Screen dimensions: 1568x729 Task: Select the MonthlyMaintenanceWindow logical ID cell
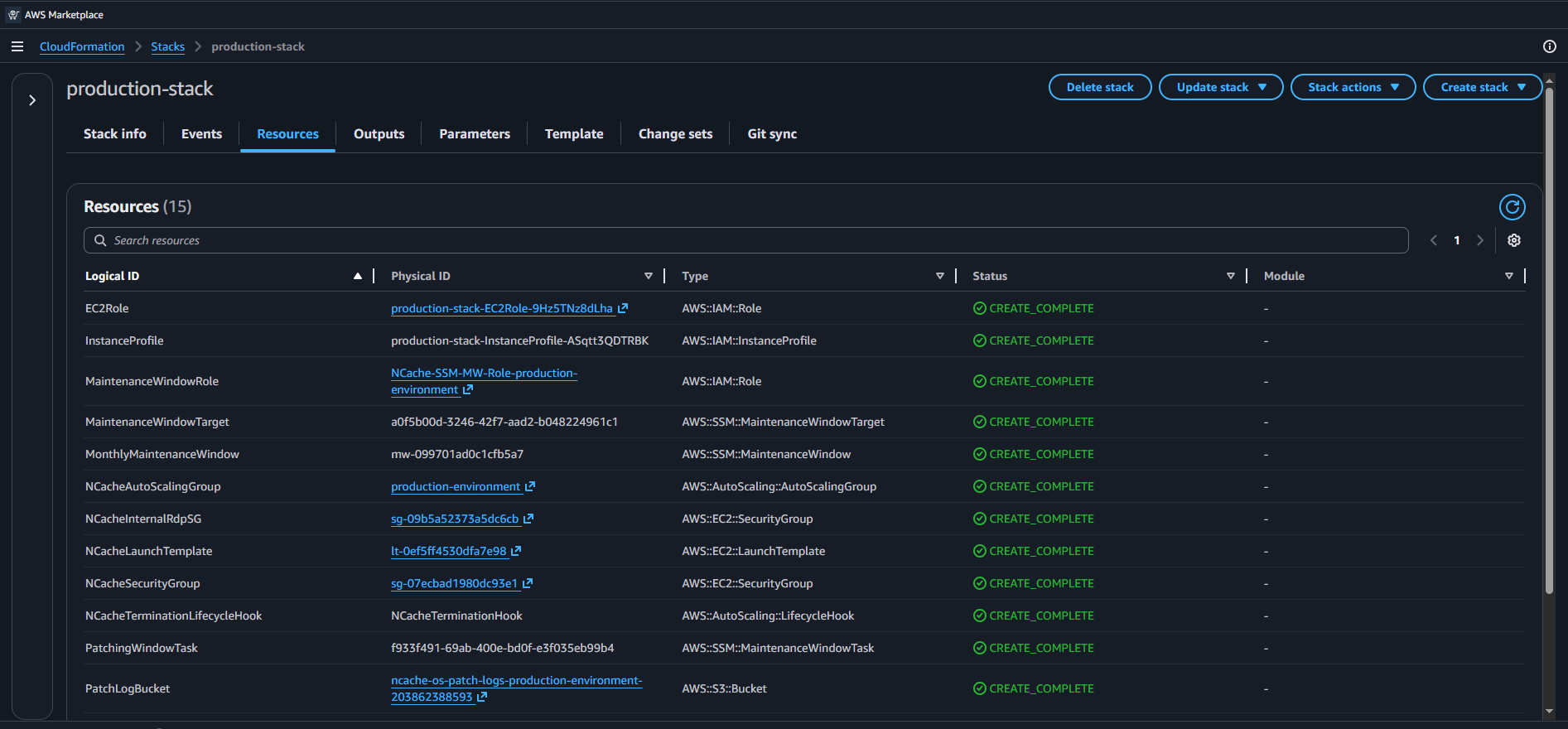coord(162,454)
